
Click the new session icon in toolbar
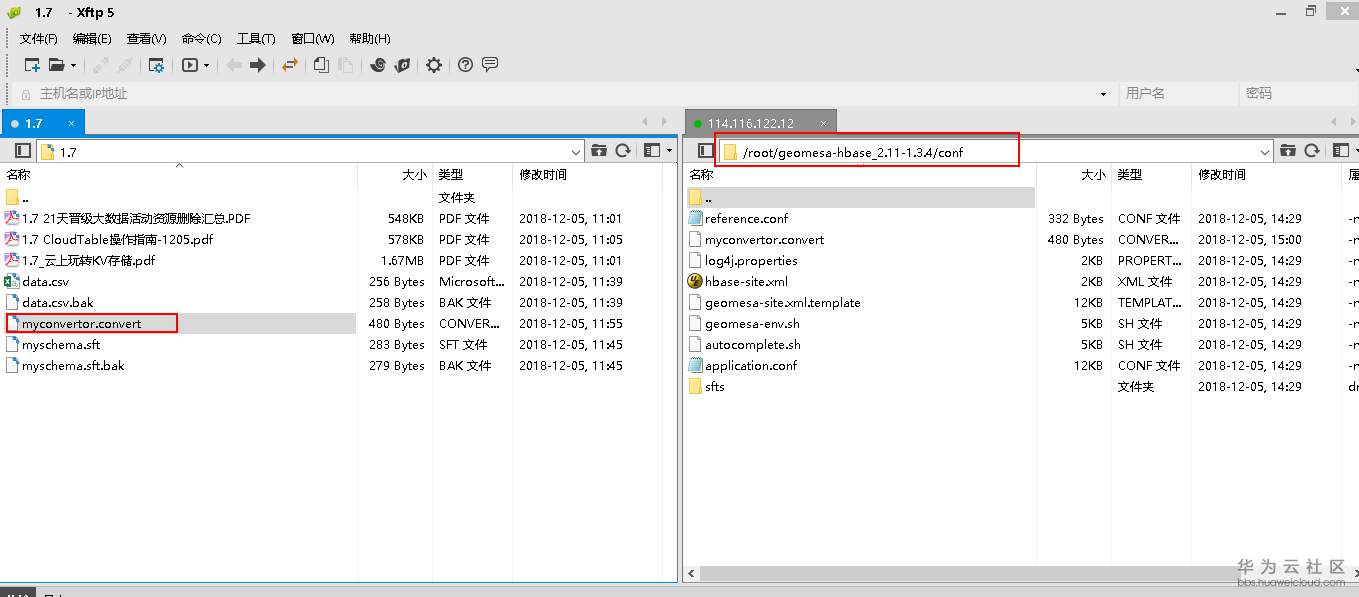[x=32, y=65]
